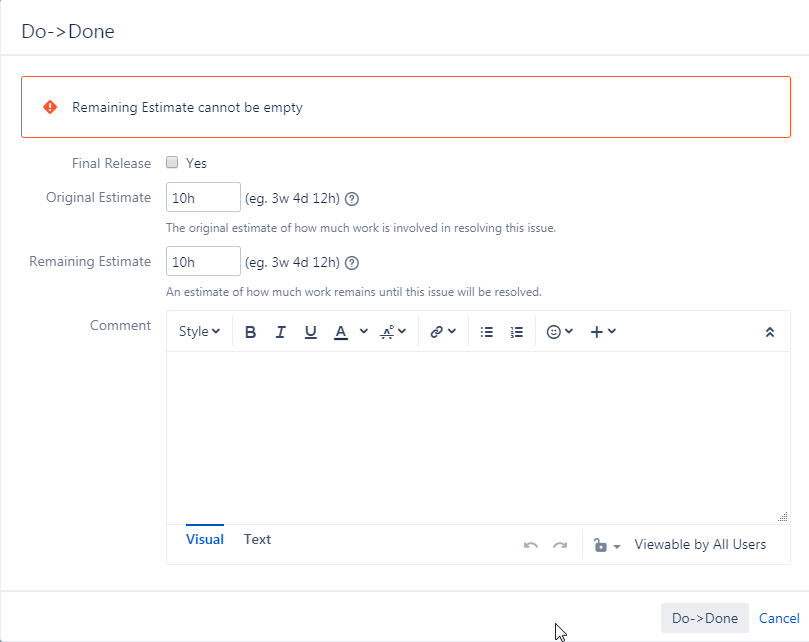
Task: Toggle bold formatting in comment toolbar
Action: coord(250,332)
